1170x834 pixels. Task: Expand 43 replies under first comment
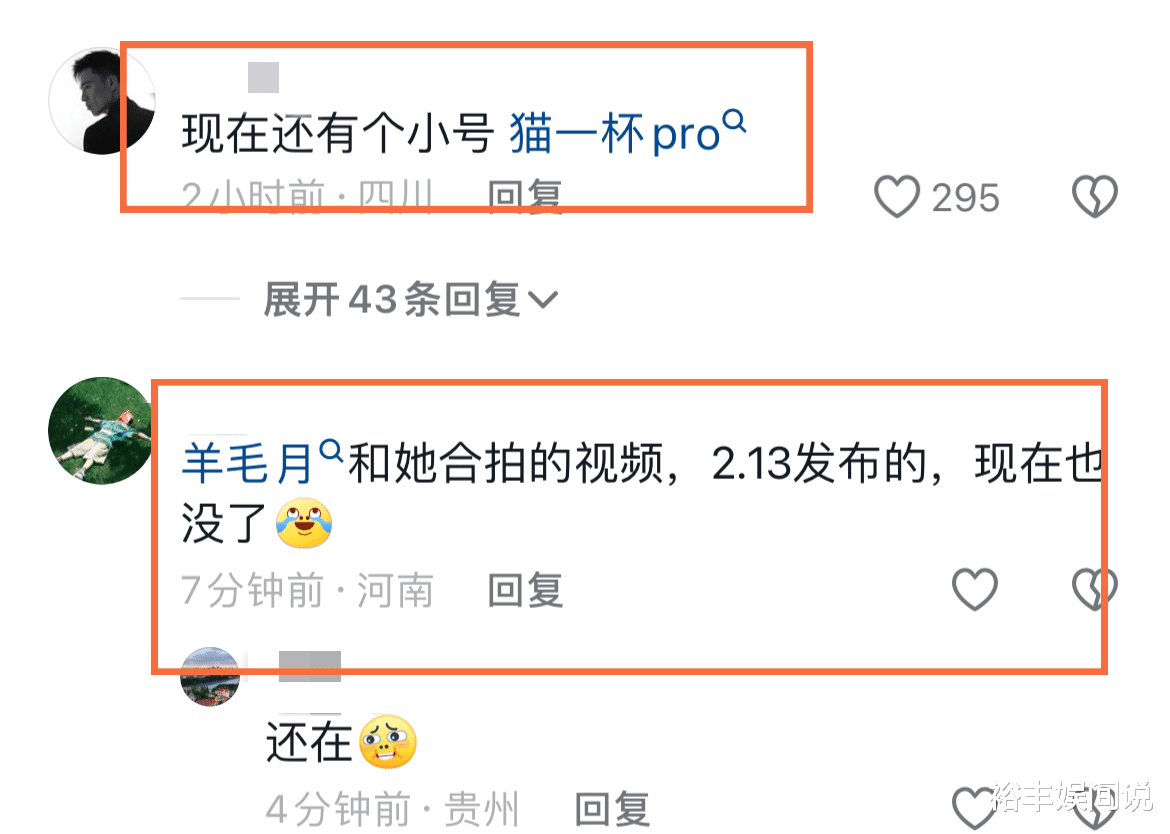click(x=410, y=300)
